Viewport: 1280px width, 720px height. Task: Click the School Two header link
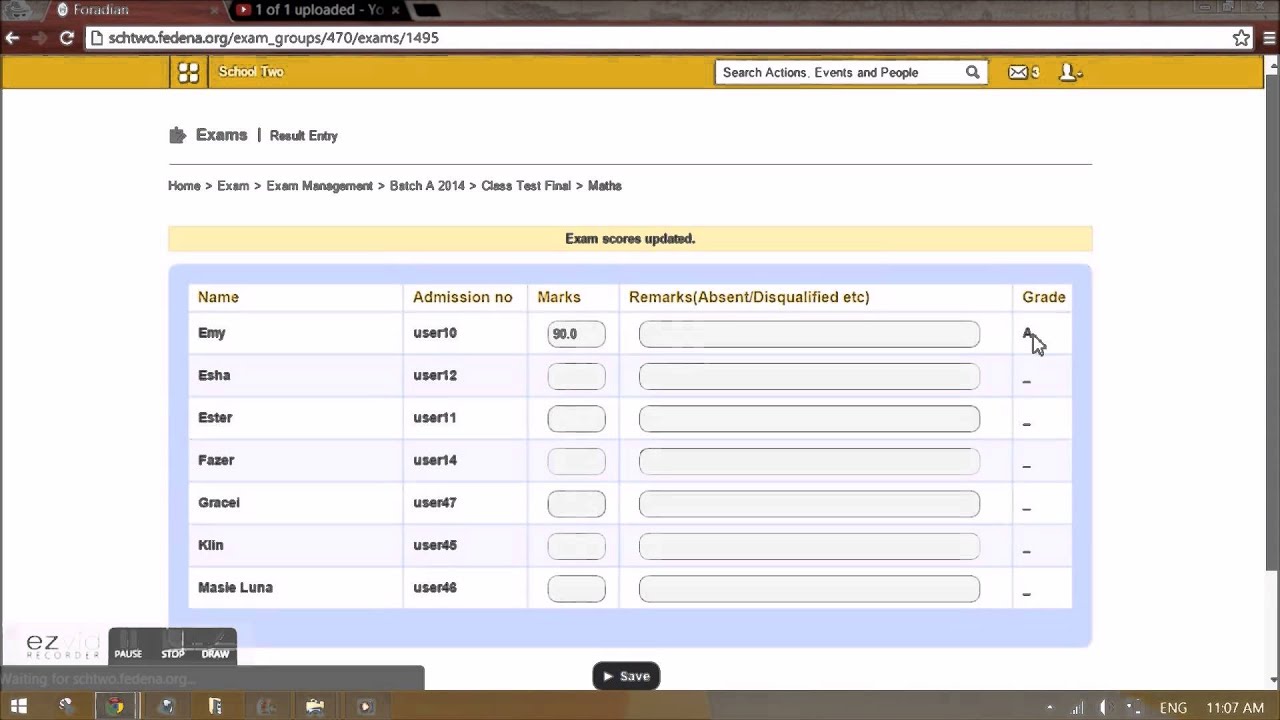click(251, 72)
